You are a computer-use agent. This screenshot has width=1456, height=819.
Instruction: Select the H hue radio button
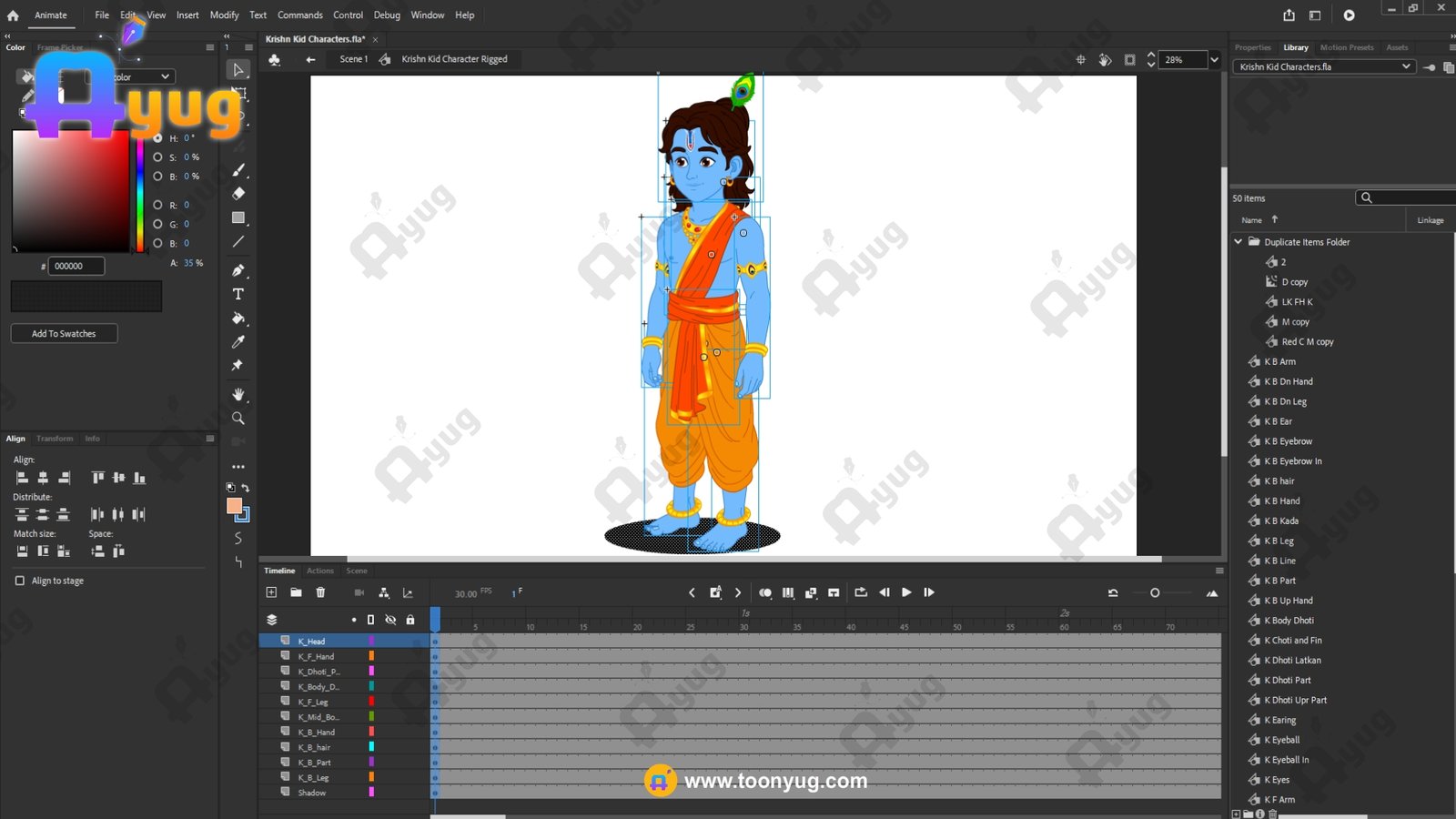coord(157,138)
